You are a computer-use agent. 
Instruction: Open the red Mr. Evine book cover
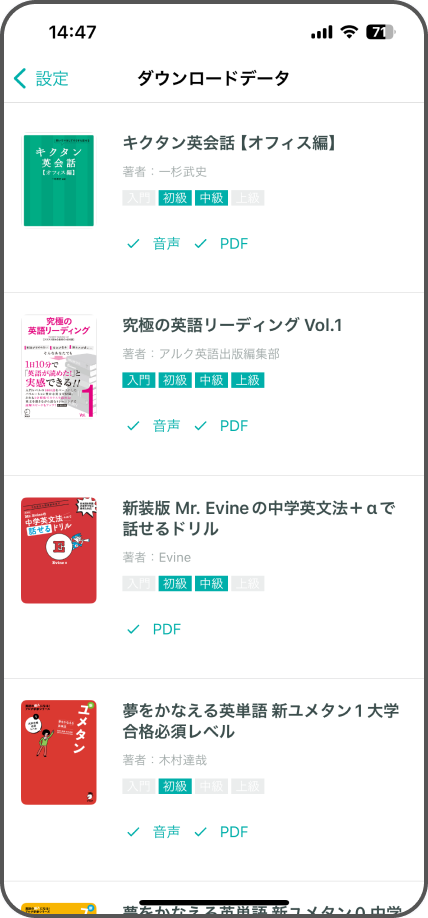59,550
